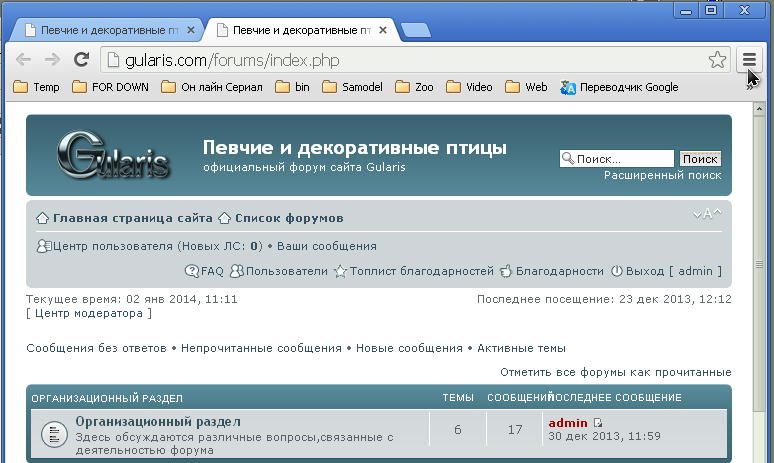The height and width of the screenshot is (463, 774).
Task: Open the Он лайн Сериал bookmark folder
Action: tap(211, 87)
